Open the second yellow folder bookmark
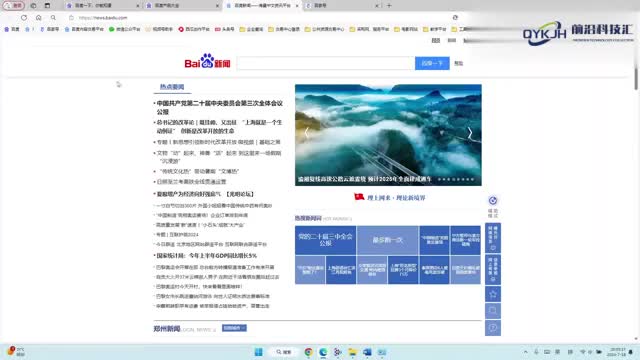This screenshot has width=640, height=360. pyautogui.click(x=284, y=29)
